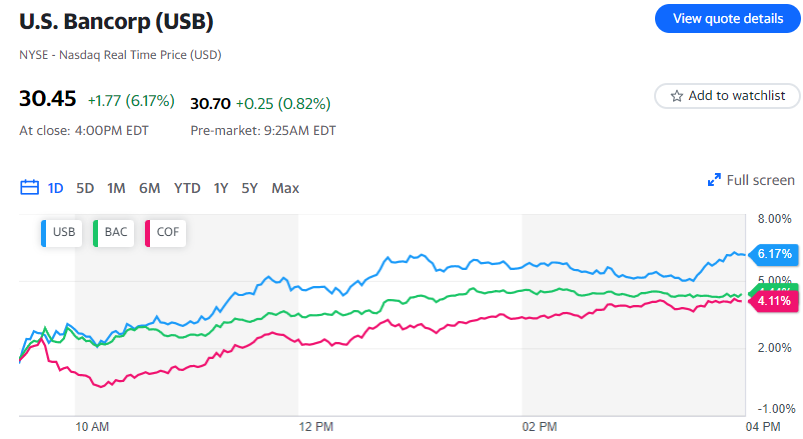Screen dimensions: 803x439
Task: Select the 5D time range
Action: 85,189
